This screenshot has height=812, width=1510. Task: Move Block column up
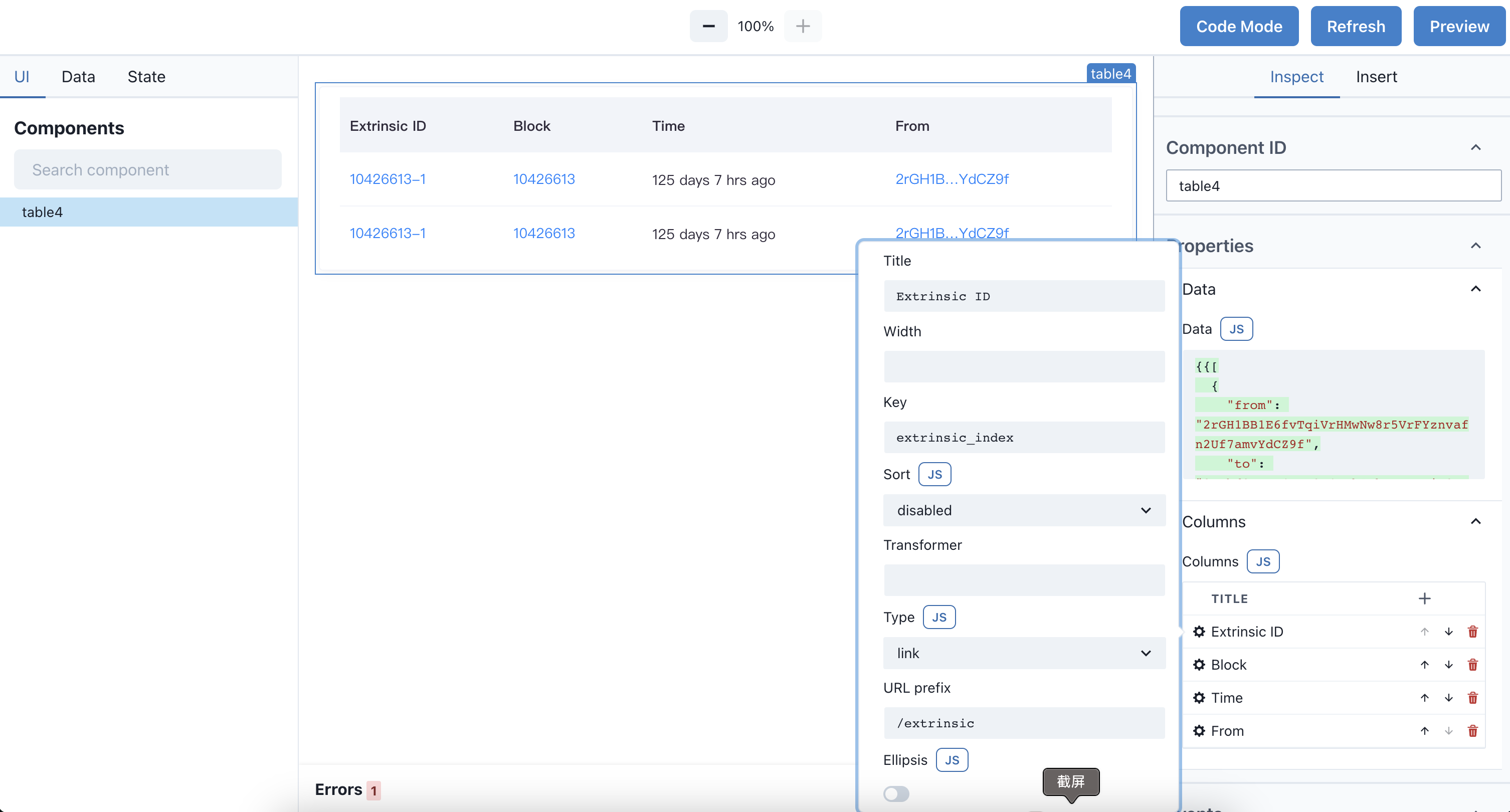click(x=1424, y=664)
